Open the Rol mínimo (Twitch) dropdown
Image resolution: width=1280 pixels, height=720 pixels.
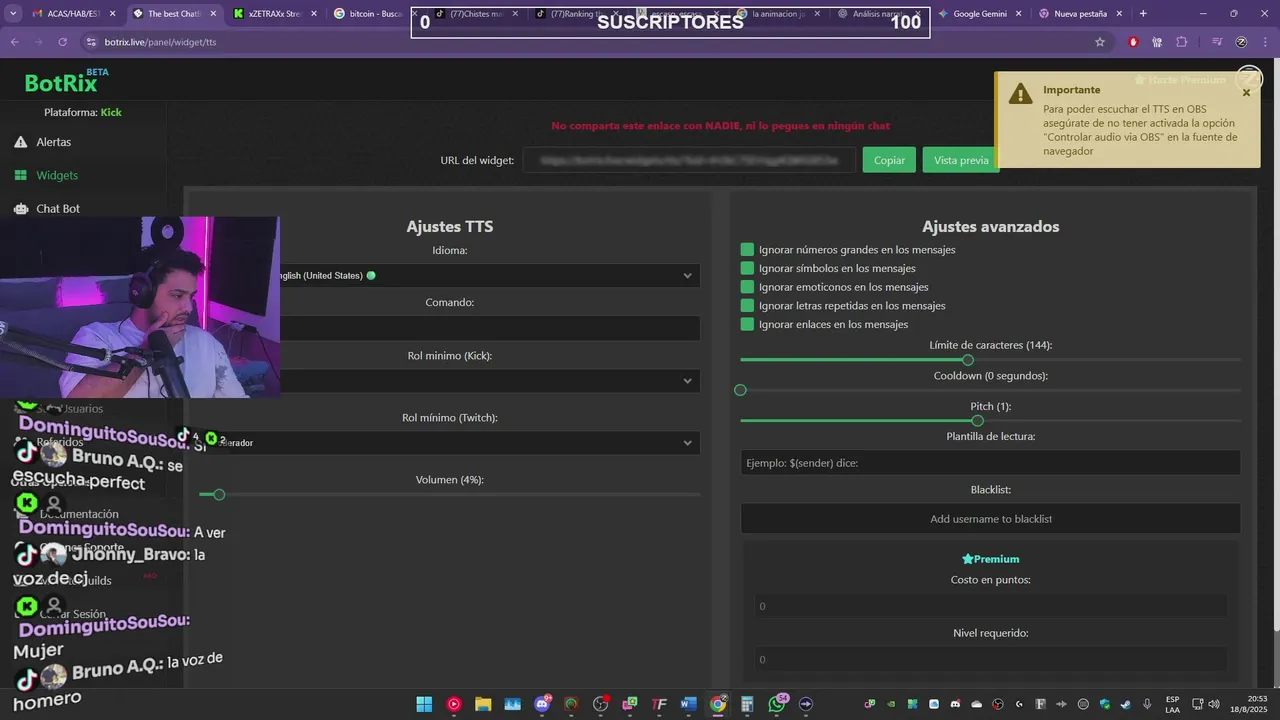(x=449, y=442)
